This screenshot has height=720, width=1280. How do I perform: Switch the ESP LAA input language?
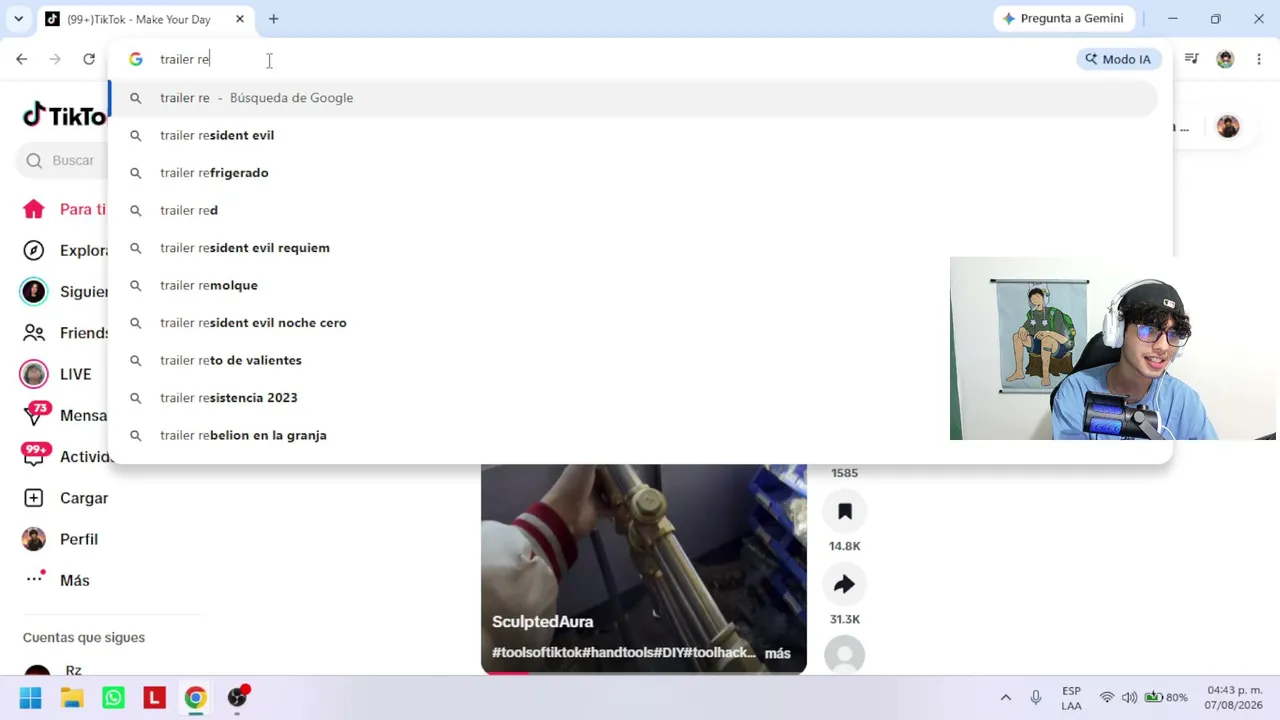coord(1071,697)
